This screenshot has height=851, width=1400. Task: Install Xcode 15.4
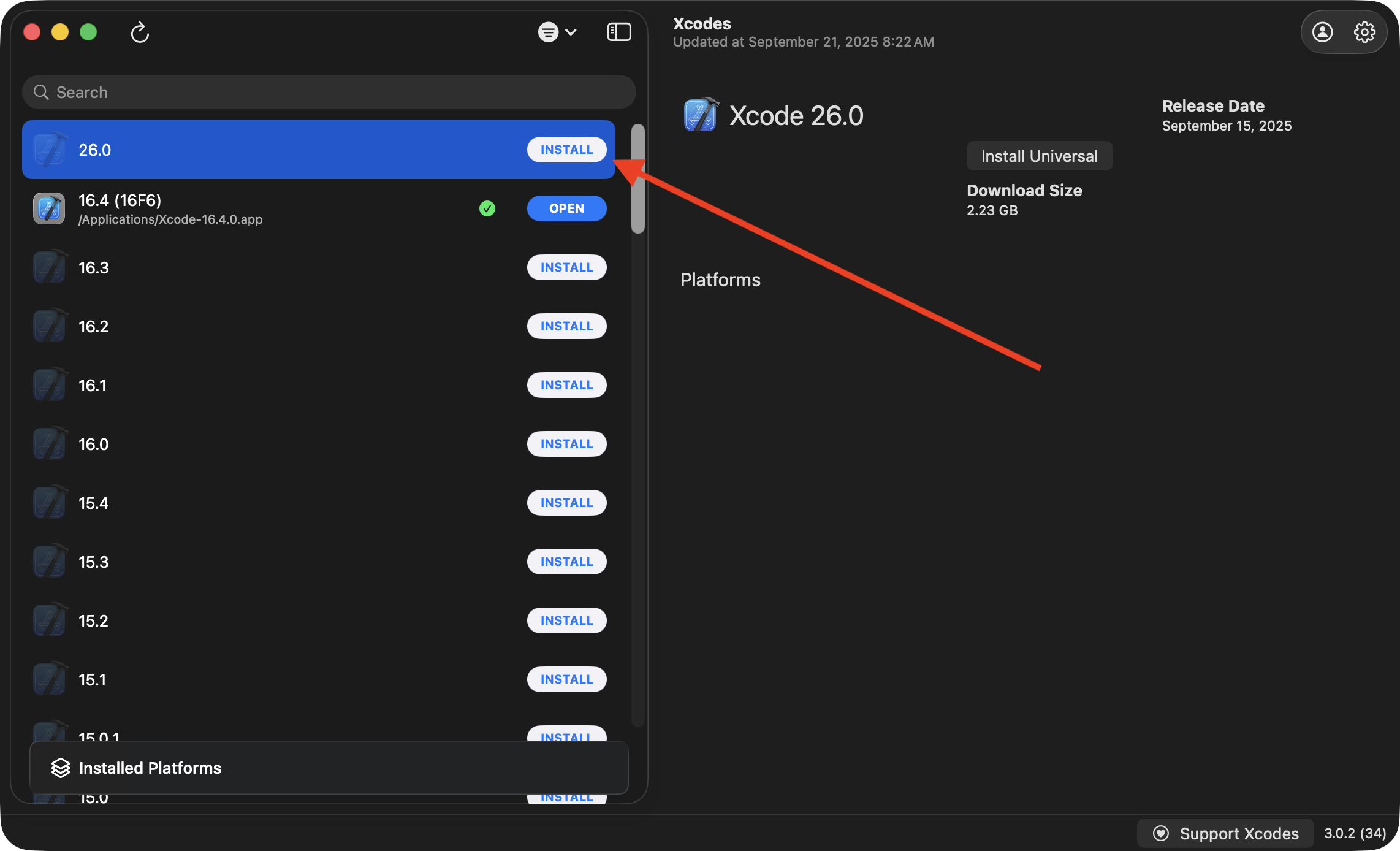point(566,503)
